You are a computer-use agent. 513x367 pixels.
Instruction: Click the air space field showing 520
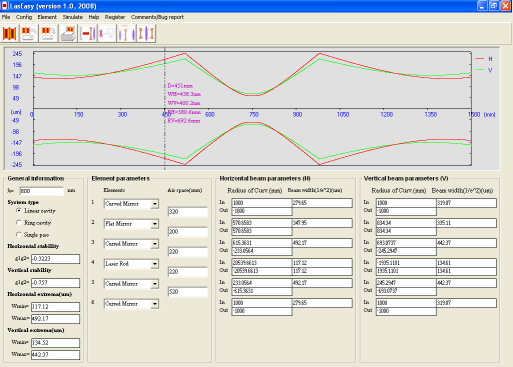pos(188,292)
